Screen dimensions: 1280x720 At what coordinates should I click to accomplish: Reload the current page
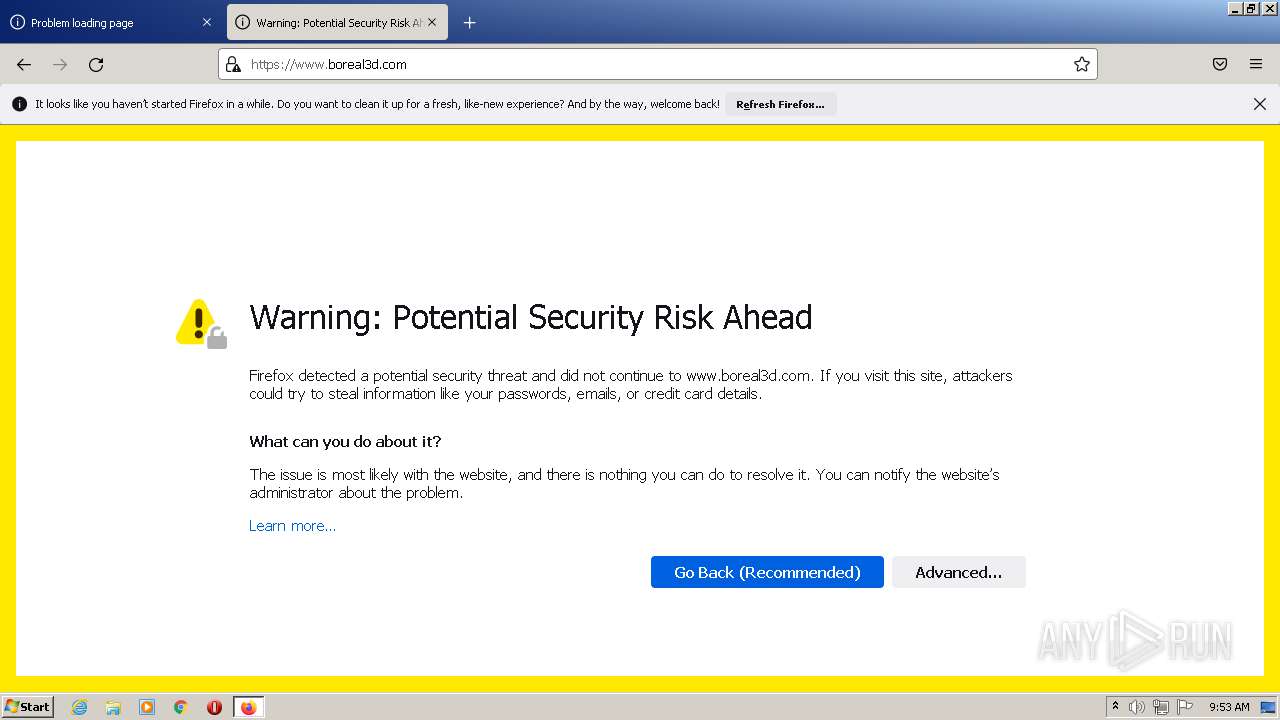[x=96, y=64]
